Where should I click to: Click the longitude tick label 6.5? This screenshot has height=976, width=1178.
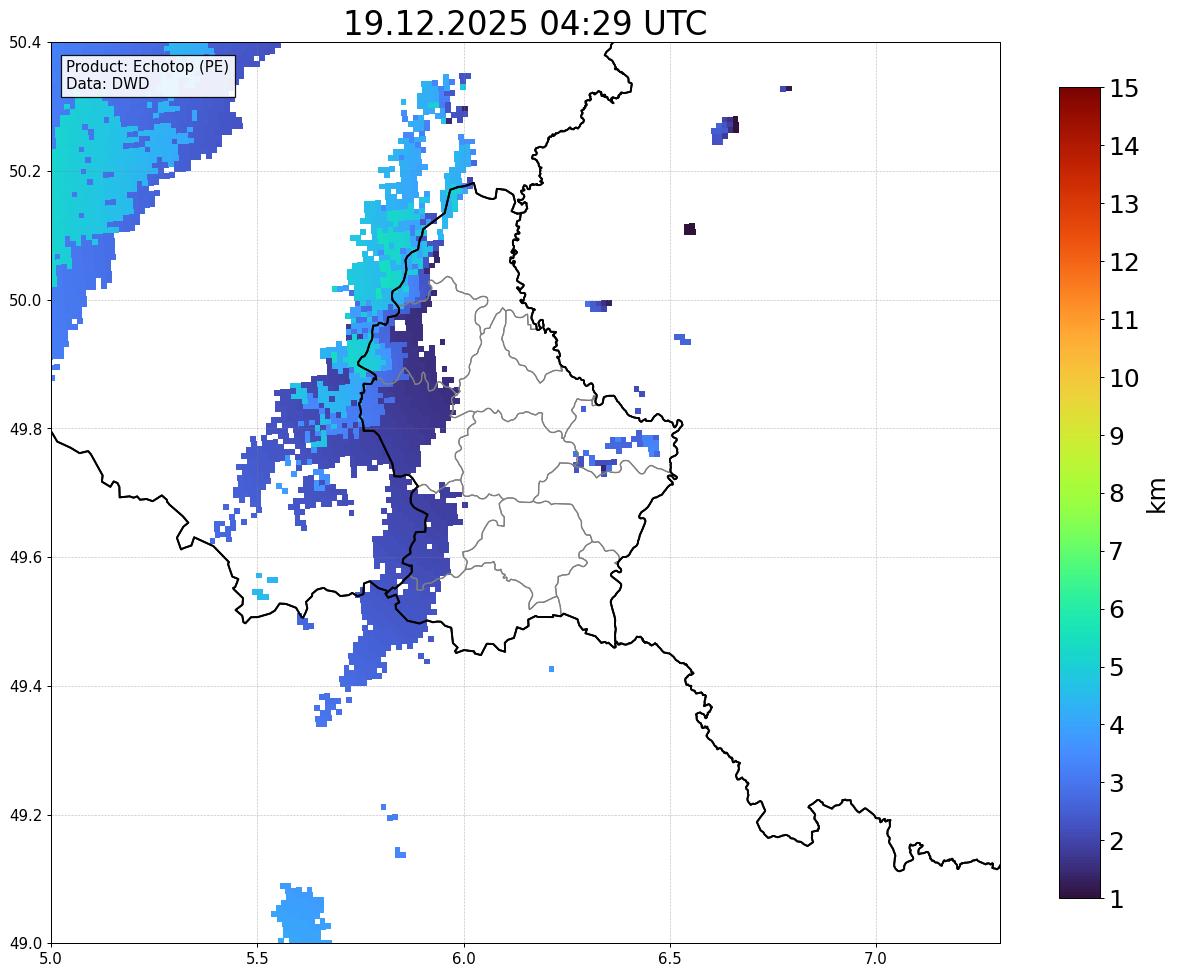click(670, 959)
